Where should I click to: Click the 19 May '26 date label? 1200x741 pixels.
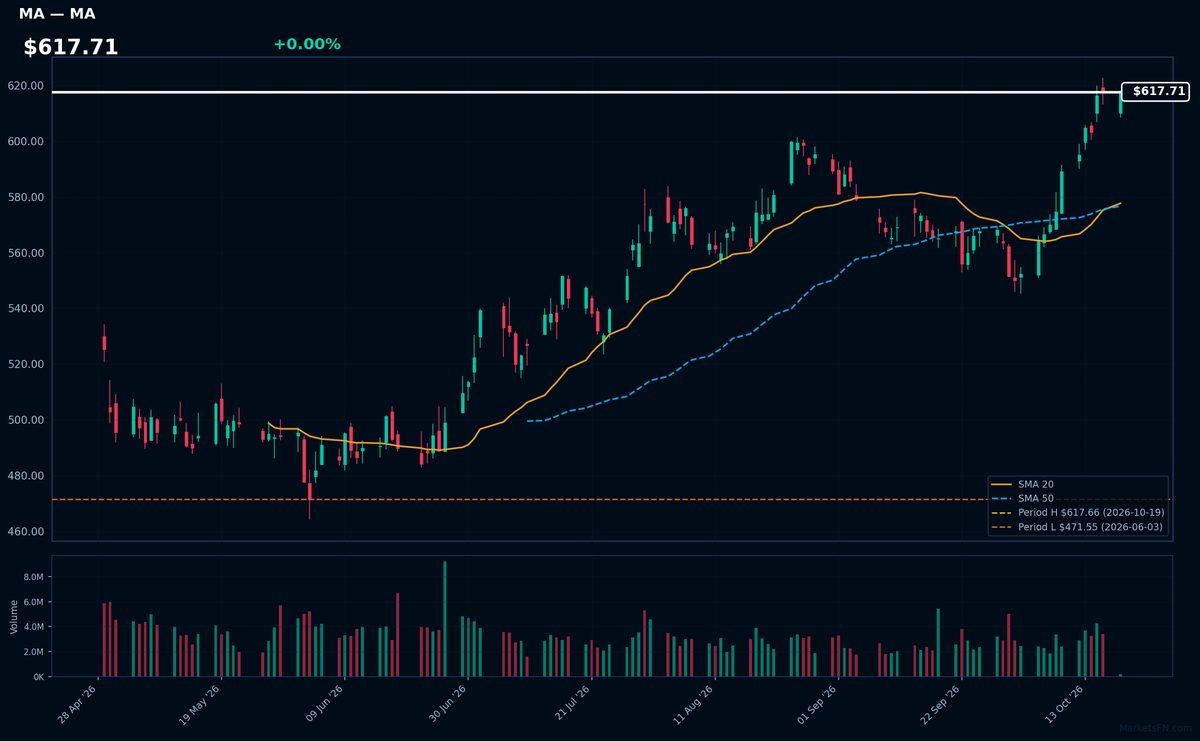(x=200, y=704)
